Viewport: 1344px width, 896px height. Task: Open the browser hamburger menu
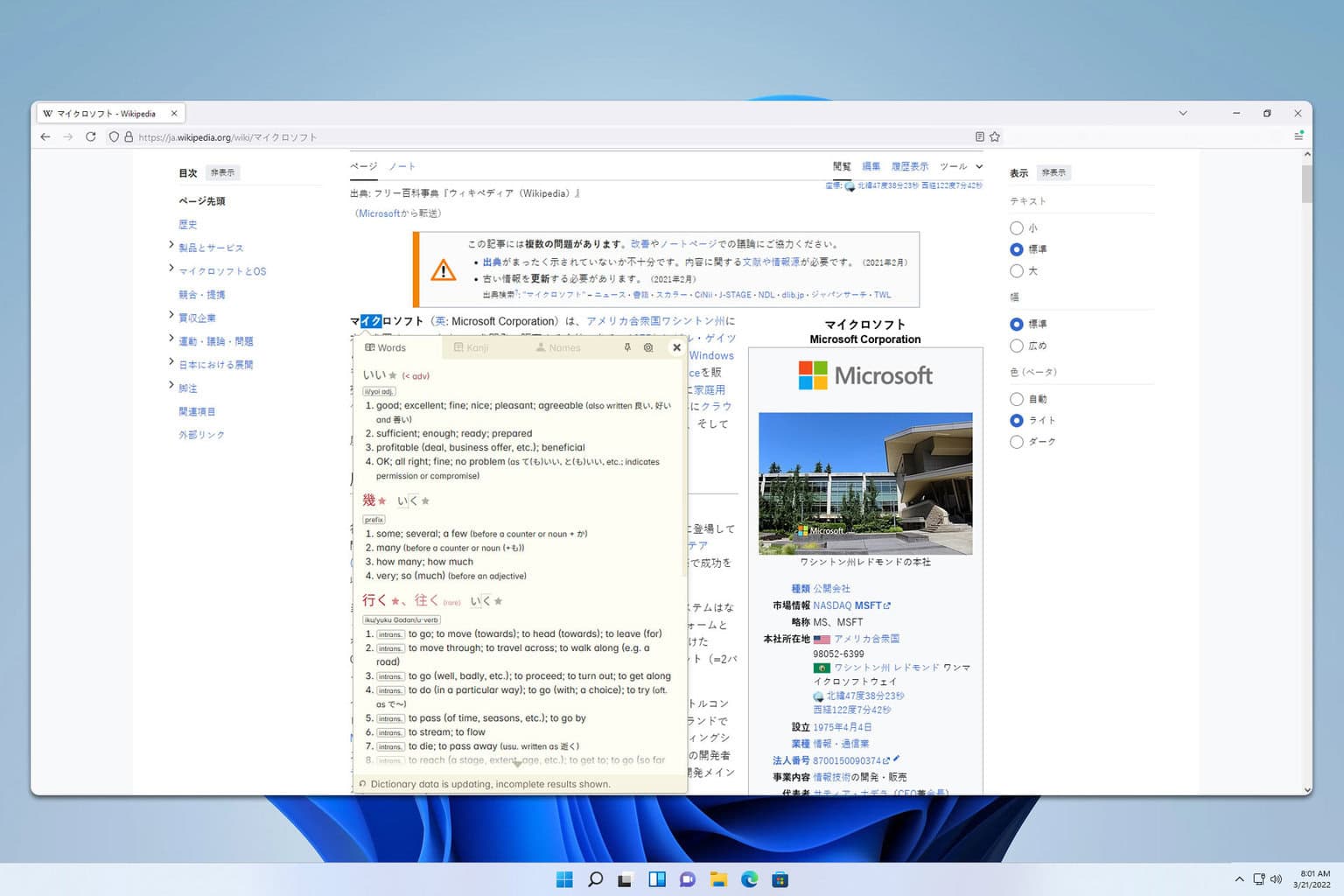(x=1298, y=136)
